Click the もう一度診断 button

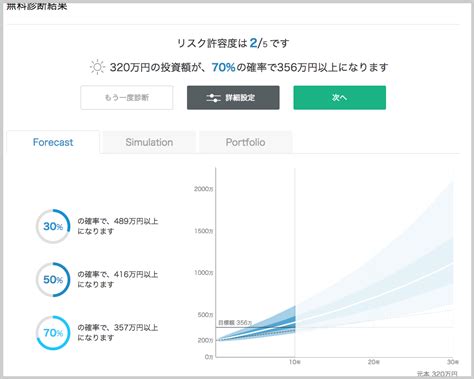pyautogui.click(x=127, y=98)
